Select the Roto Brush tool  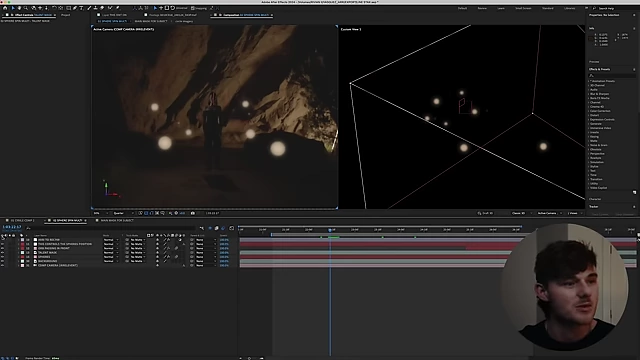click(x=110, y=8)
